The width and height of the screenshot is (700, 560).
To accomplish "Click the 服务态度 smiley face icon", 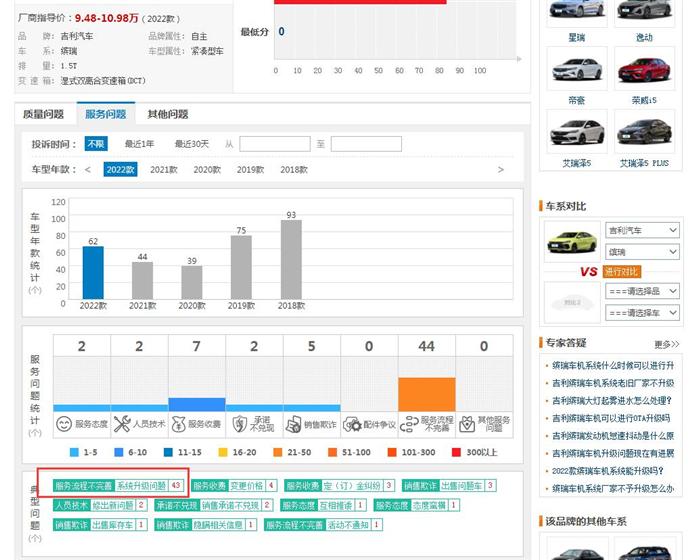I will pyautogui.click(x=64, y=424).
